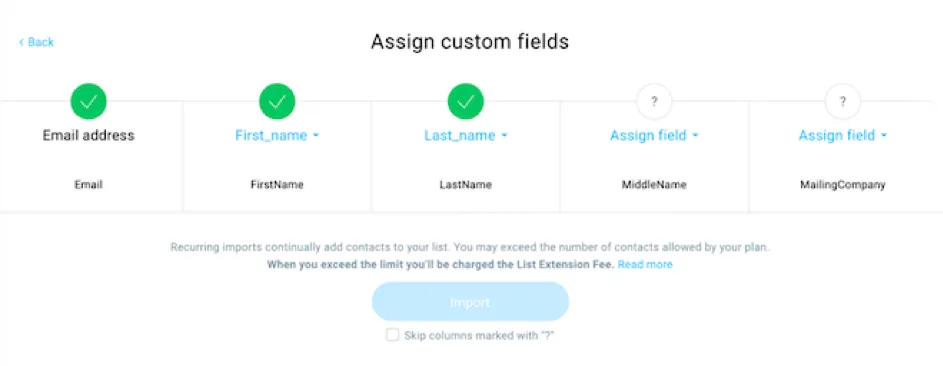This screenshot has width=943, height=366.
Task: Open the Read more link
Action: pos(645,264)
